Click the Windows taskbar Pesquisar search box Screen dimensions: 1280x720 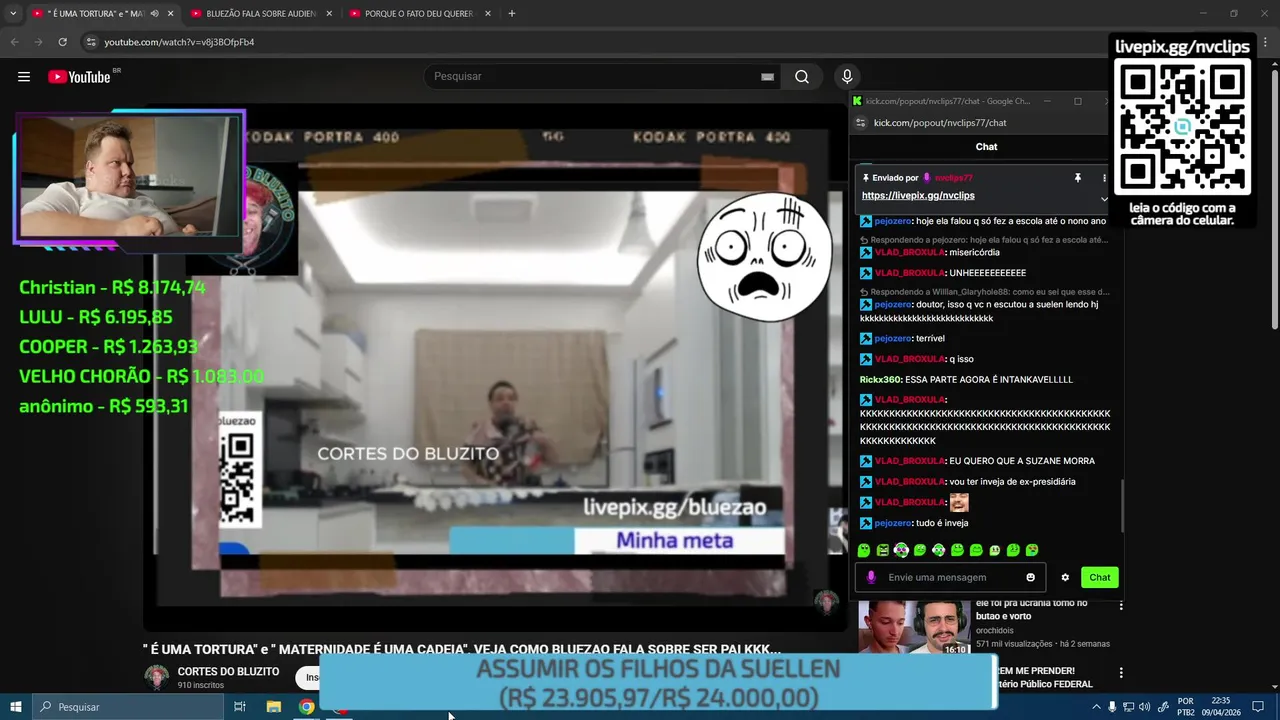pos(127,707)
